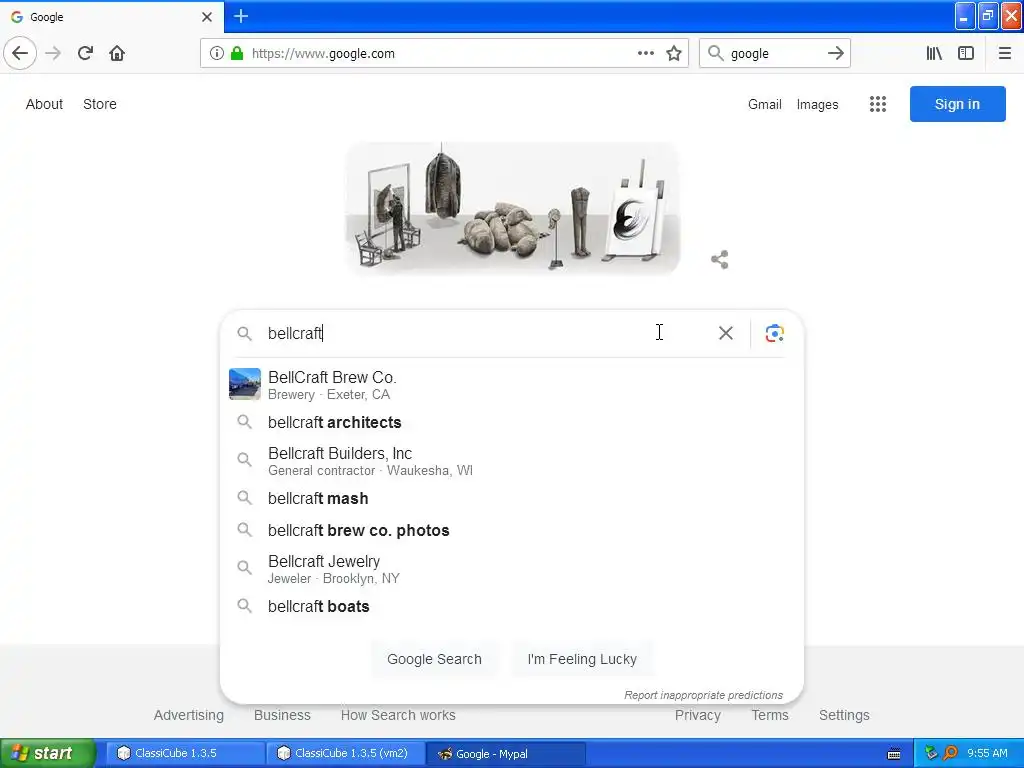
Task: Open page actions three-dot menu
Action: click(645, 54)
